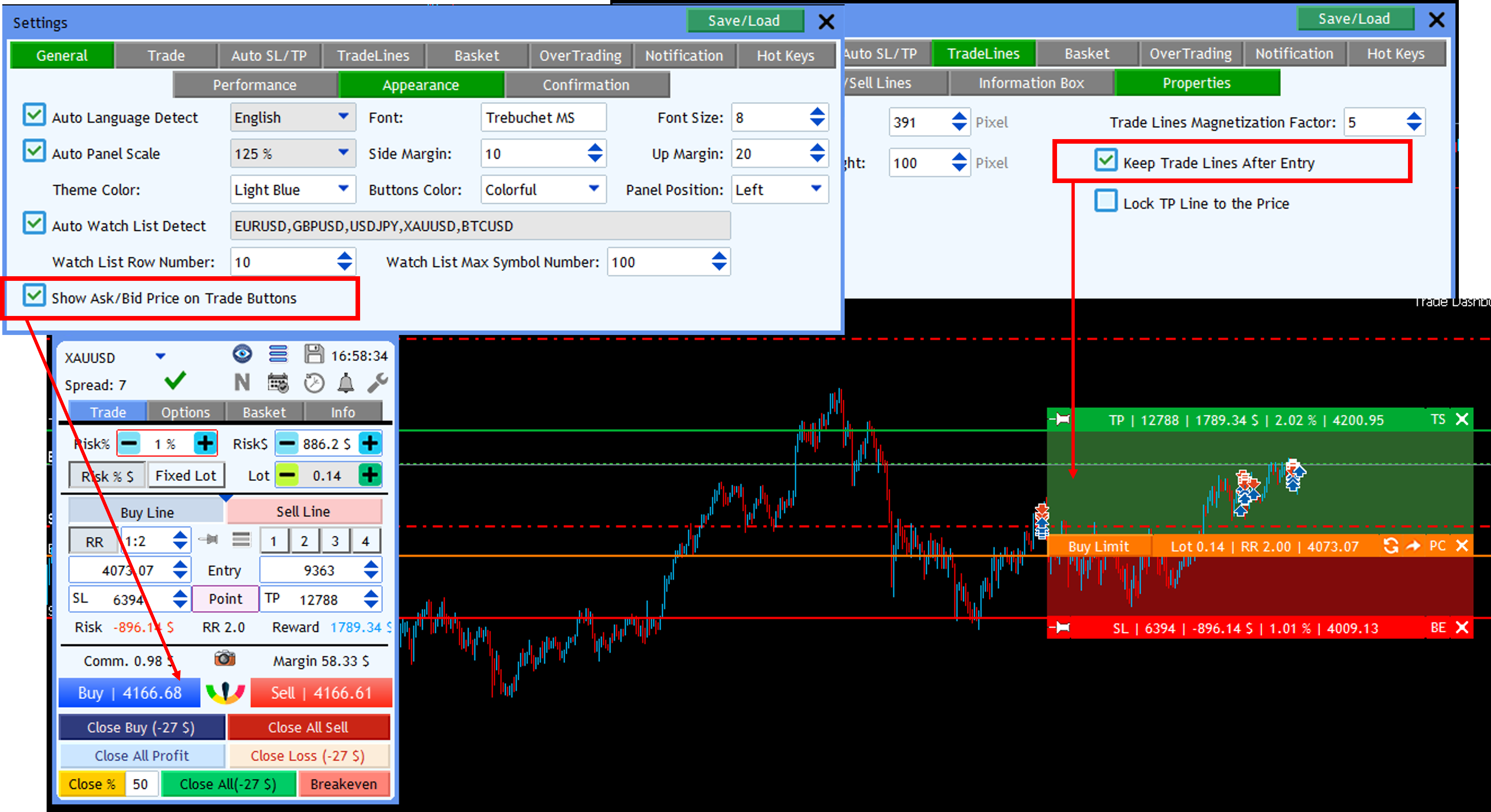Screen dimensions: 1491x812
Task: Click the Watch List Row Number field
Action: 281,262
